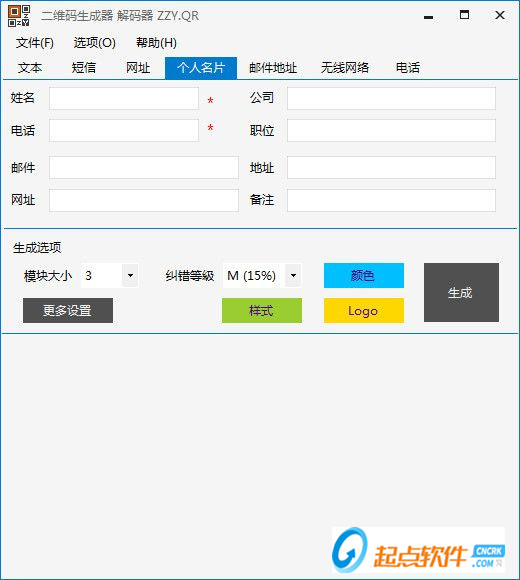Focus the 邮件 input field

coord(144,168)
